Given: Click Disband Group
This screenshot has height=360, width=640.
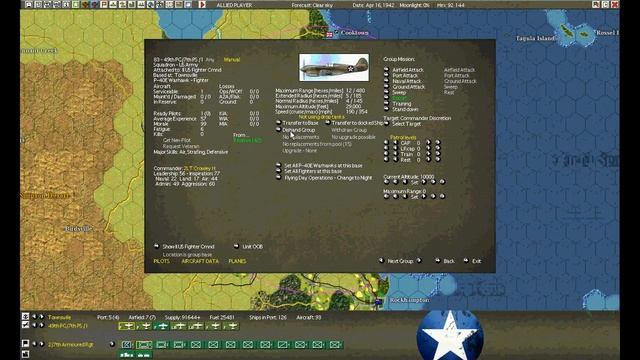Looking at the screenshot, I should coord(278,129).
